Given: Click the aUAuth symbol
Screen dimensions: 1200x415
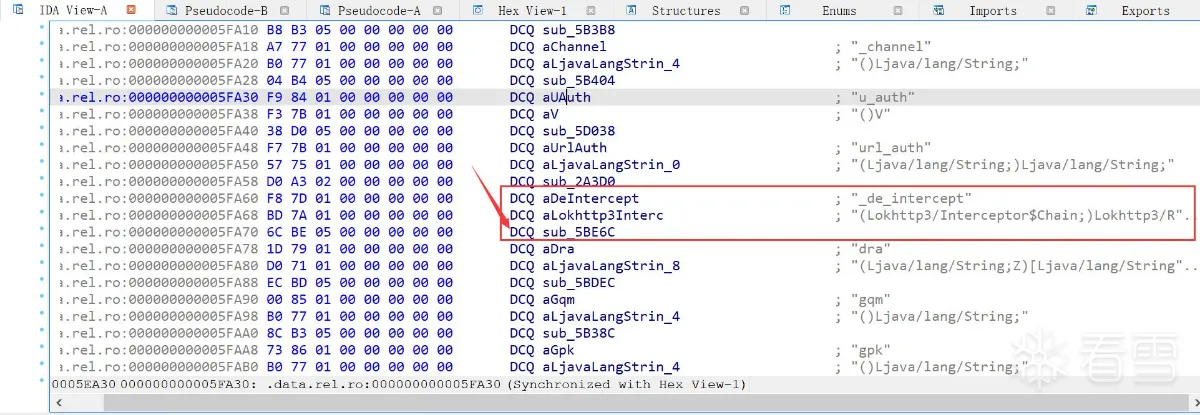Looking at the screenshot, I should coord(566,97).
